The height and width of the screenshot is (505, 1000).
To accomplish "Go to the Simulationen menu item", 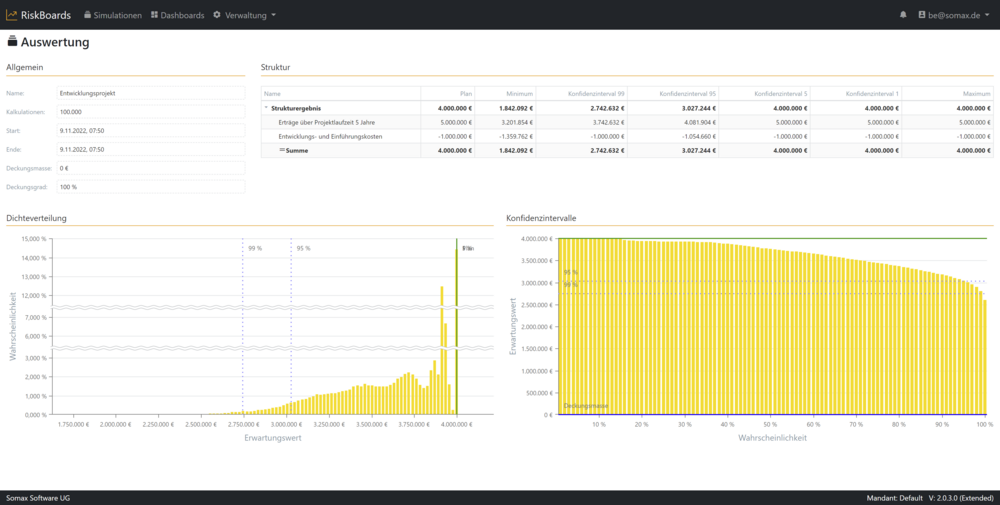I will (x=117, y=15).
